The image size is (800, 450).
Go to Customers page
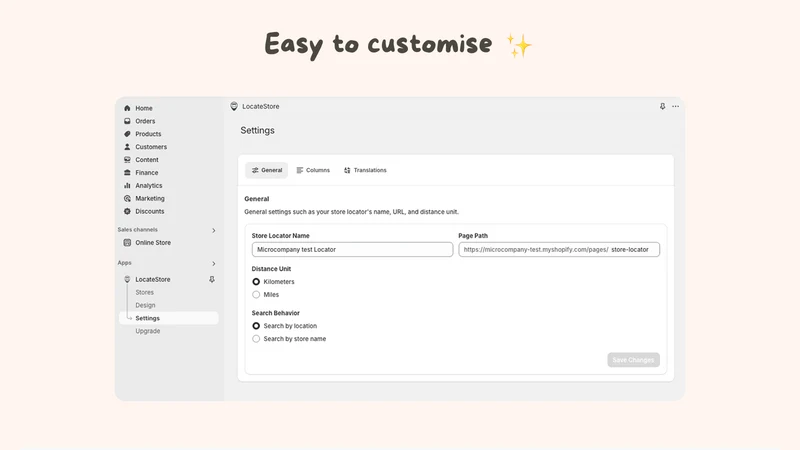151,146
